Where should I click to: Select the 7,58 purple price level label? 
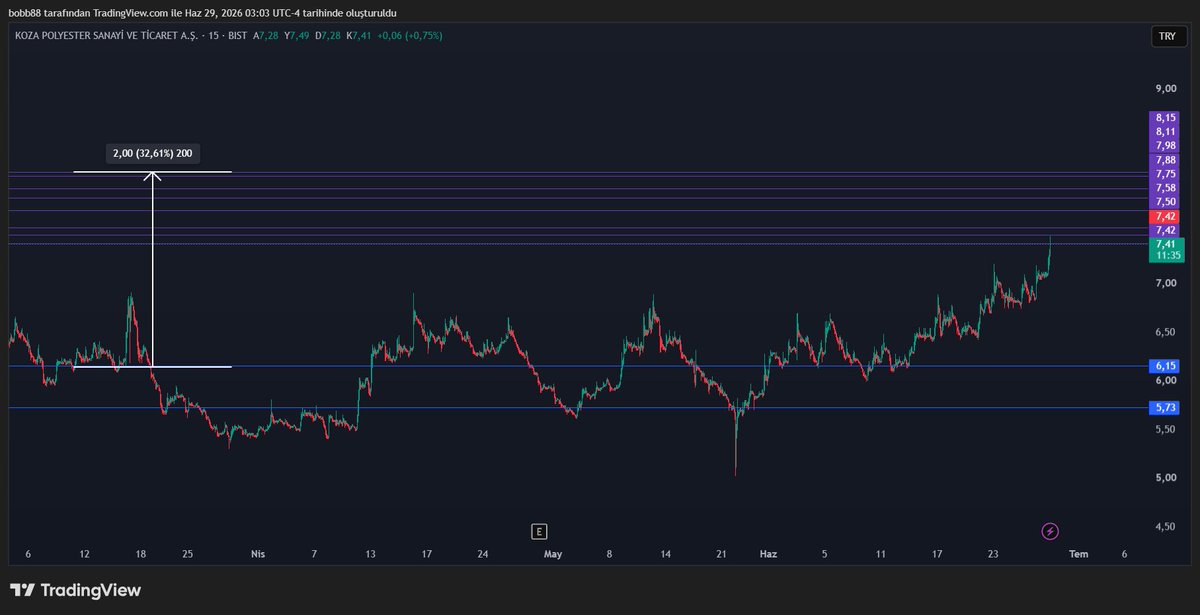[x=1166, y=188]
